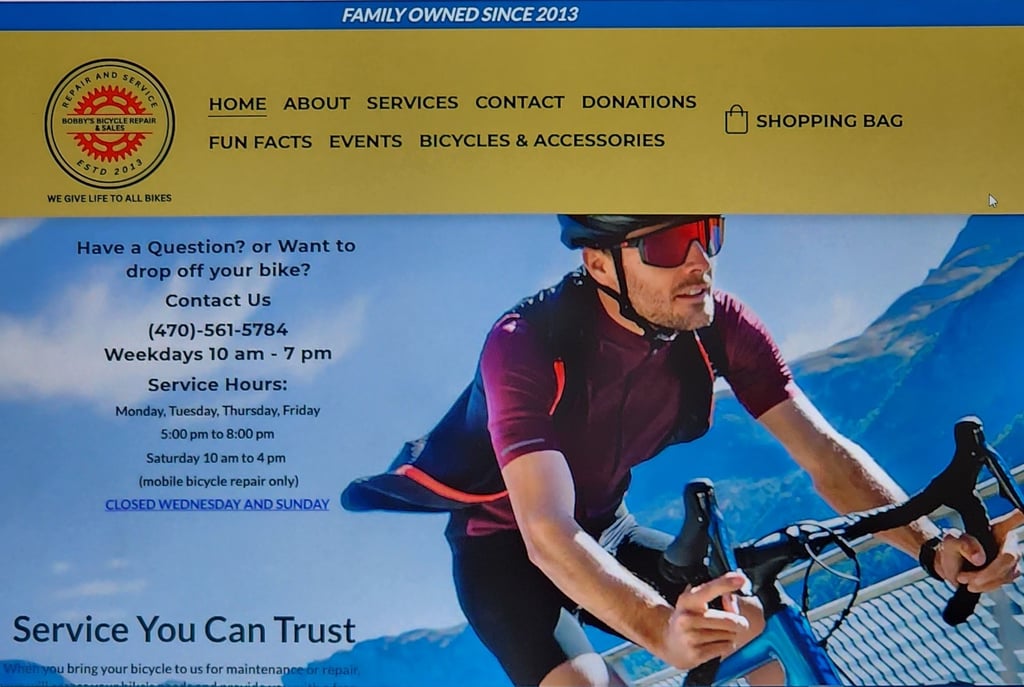The width and height of the screenshot is (1024, 687).
Task: Go to the About page
Action: coord(317,103)
